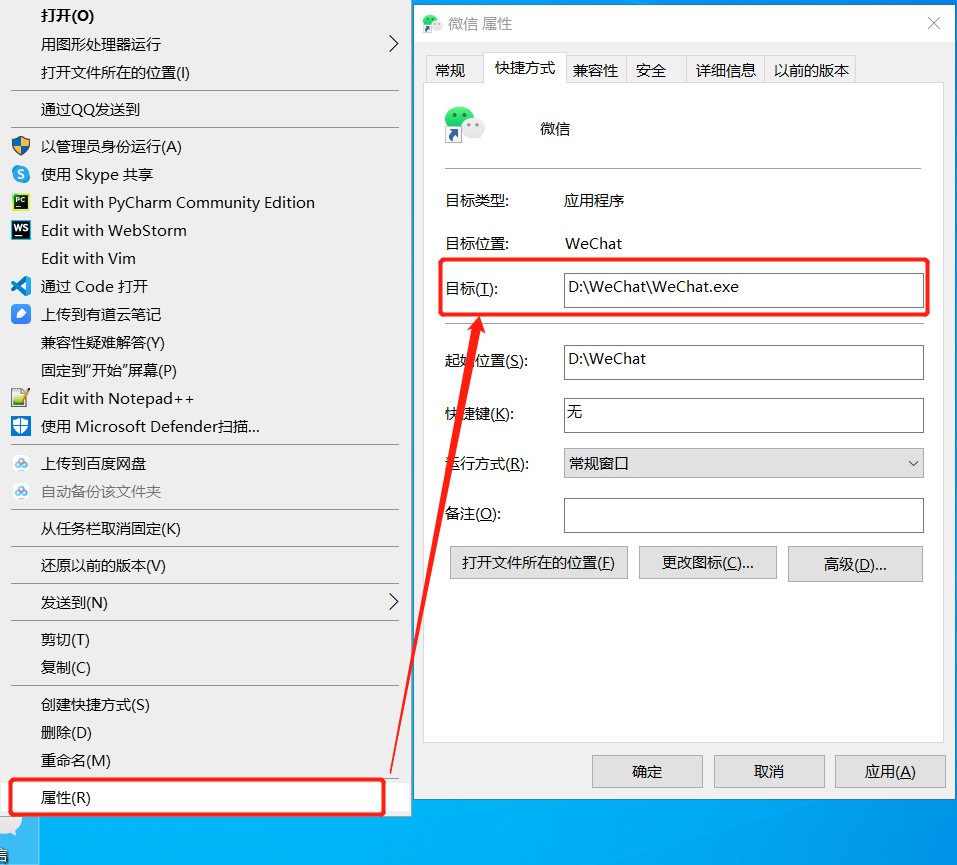
Task: Choose Edit with PyCharm Community Edition
Action: point(178,203)
